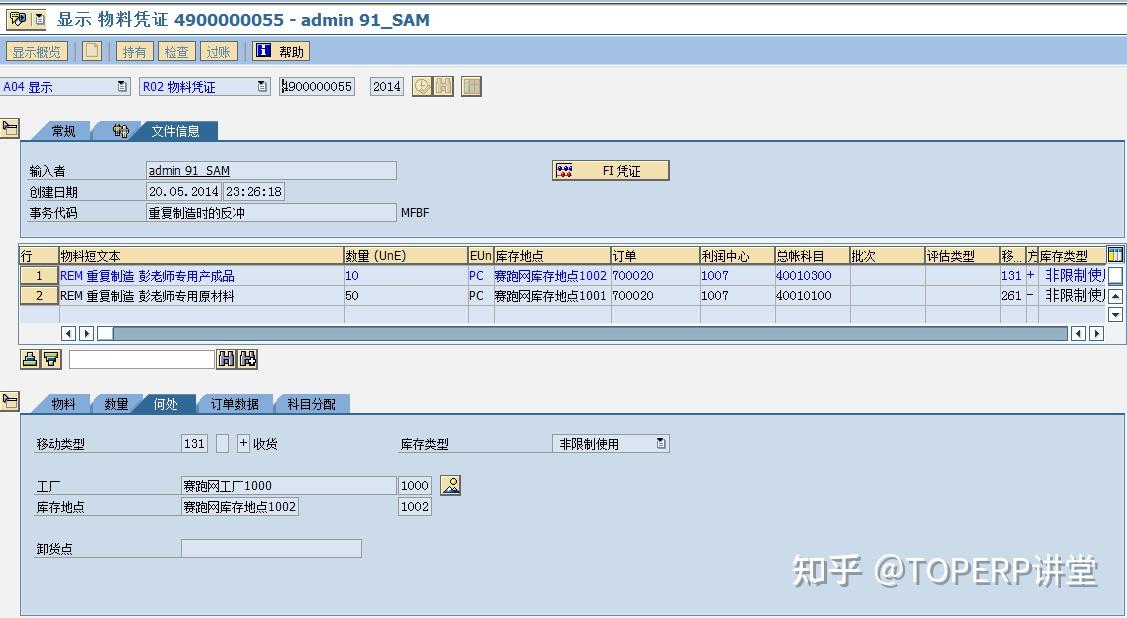This screenshot has width=1127, height=618.
Task: Click the filter icon beside the print icon
Action: (49, 359)
